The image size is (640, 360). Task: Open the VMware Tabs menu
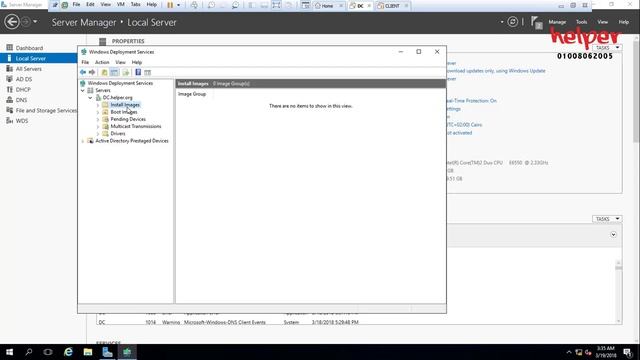point(136,4)
